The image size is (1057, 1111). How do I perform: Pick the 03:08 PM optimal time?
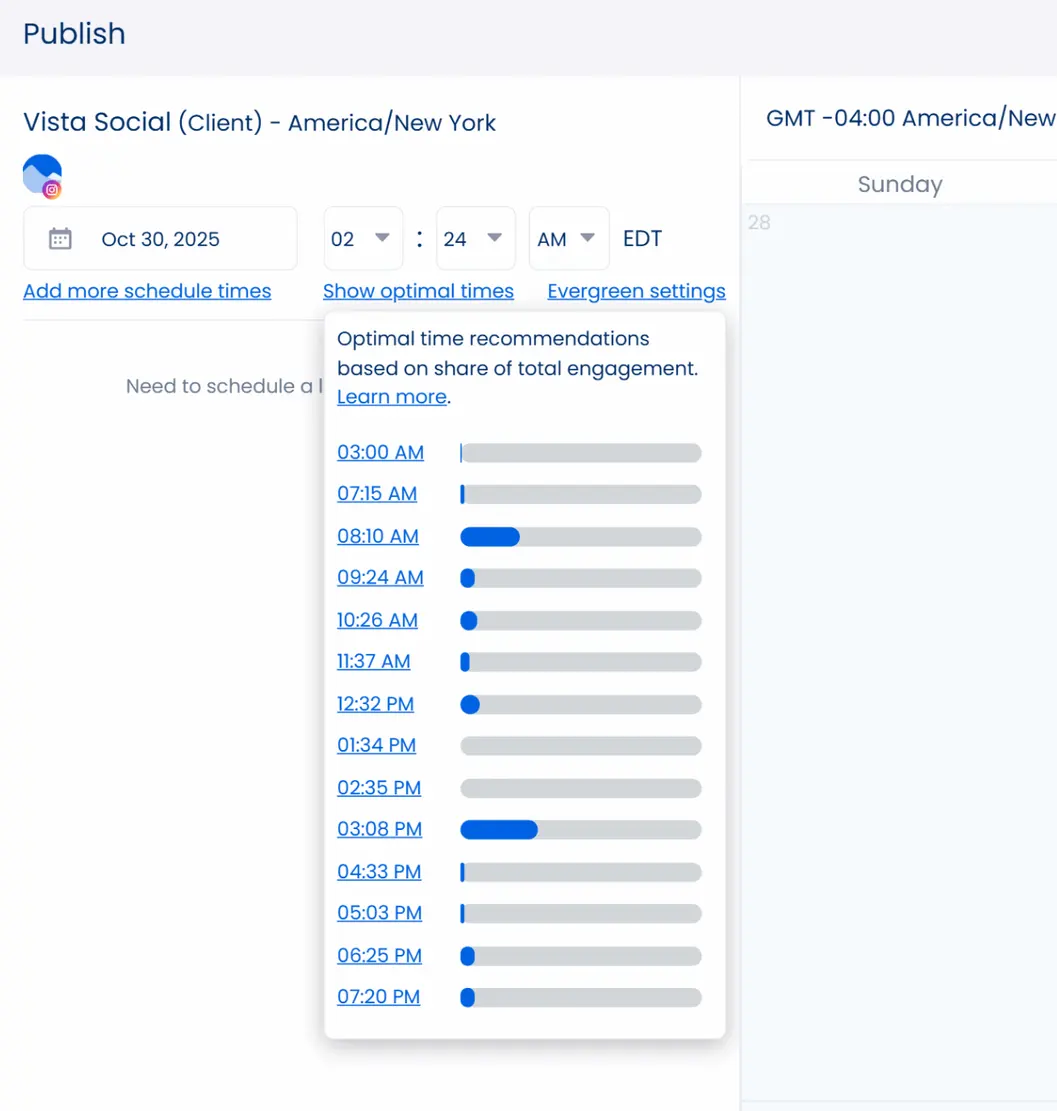tap(379, 829)
